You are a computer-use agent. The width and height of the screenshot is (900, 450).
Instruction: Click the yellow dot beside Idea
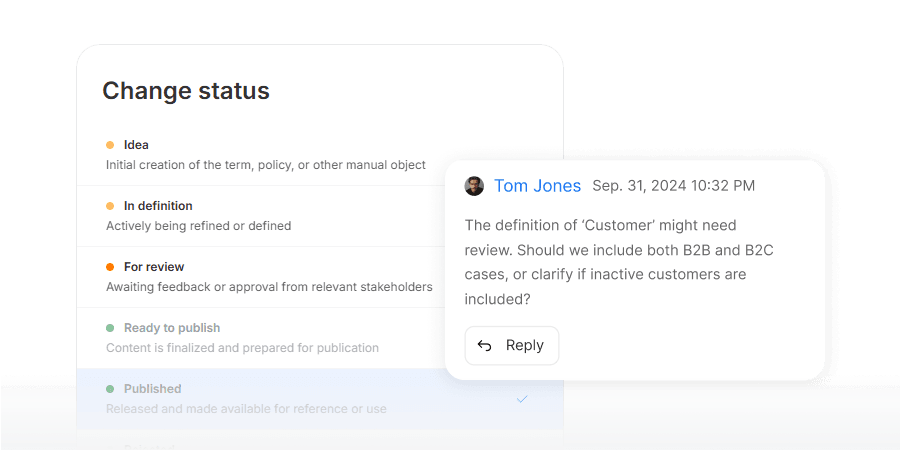110,145
